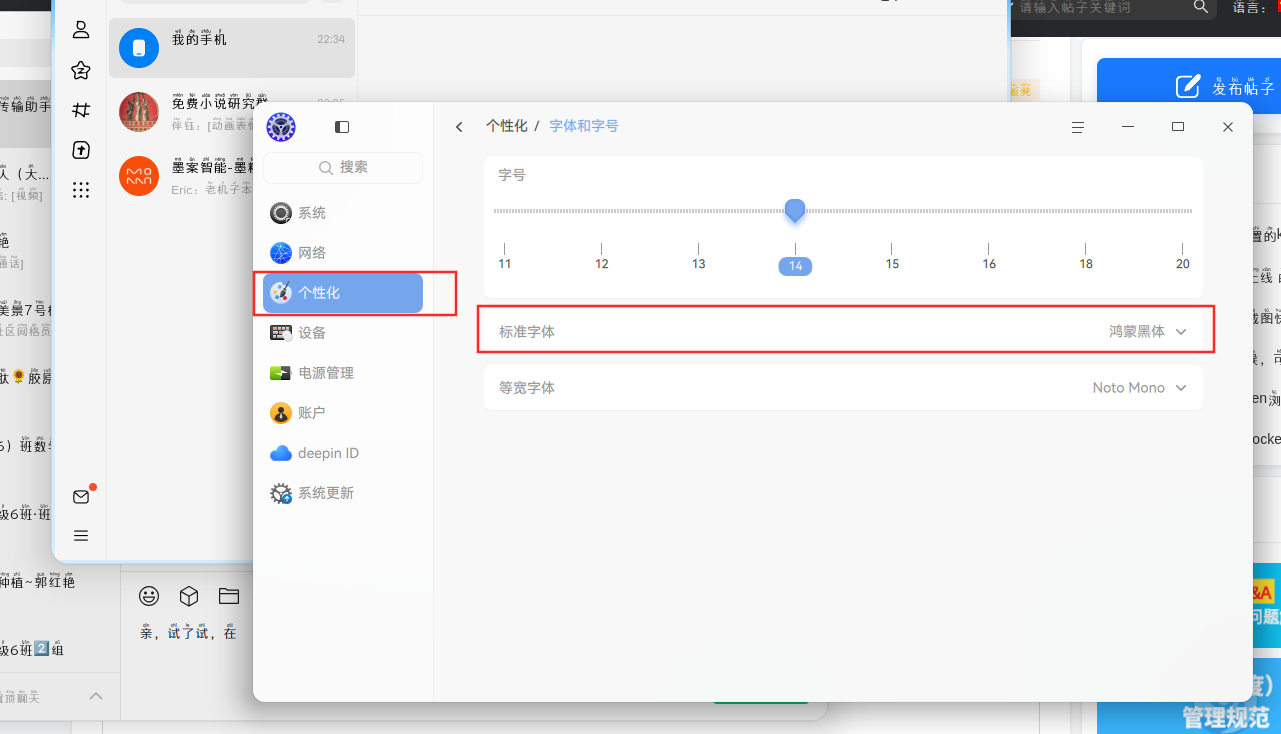Select 网络 in settings sidebar

(343, 253)
